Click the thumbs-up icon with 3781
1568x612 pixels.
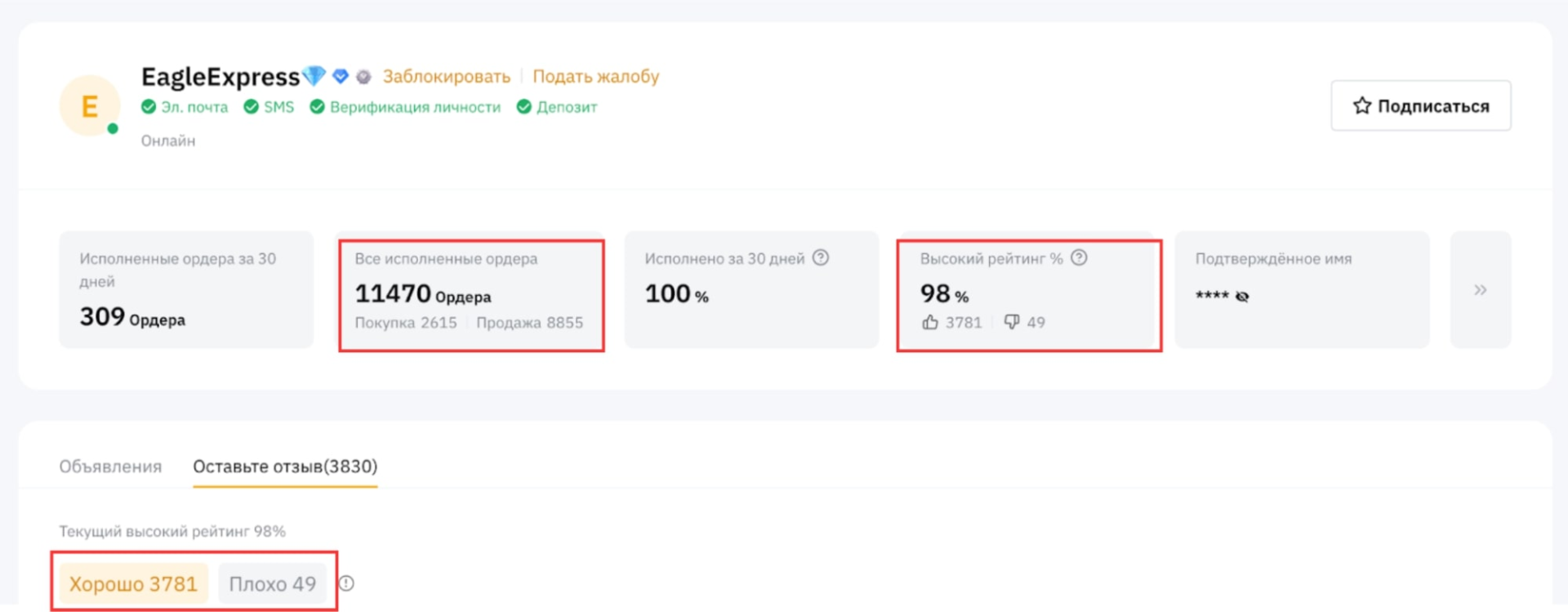tap(930, 323)
